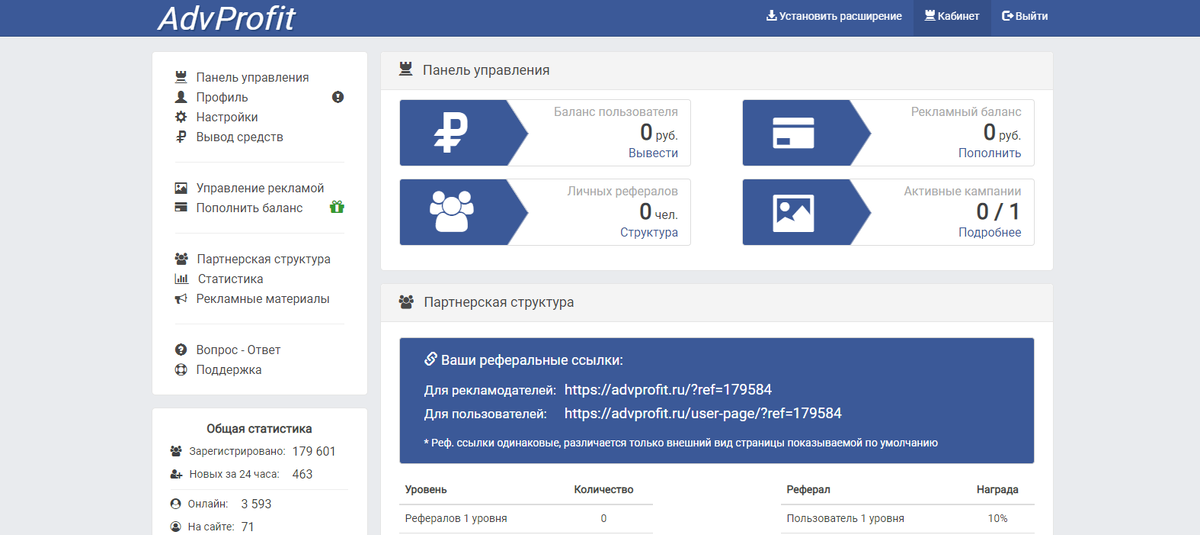Click the 179 601 registered count

coord(314,451)
